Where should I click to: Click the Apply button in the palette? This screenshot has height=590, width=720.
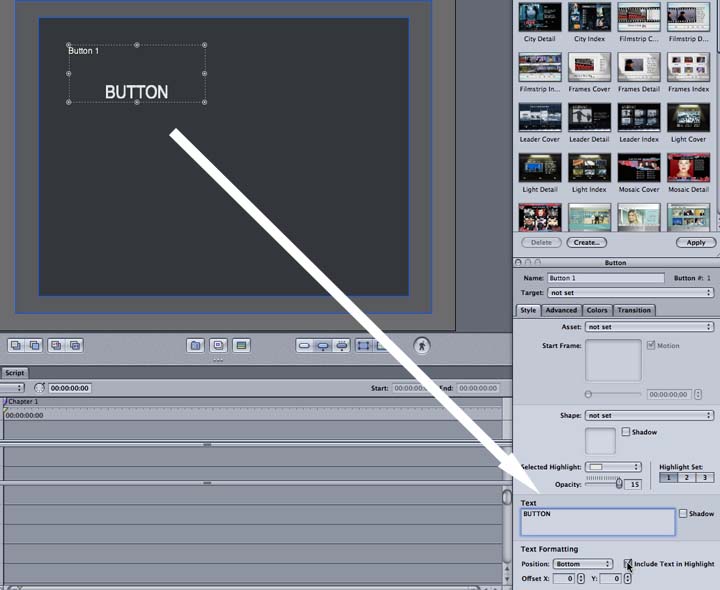pyautogui.click(x=696, y=242)
